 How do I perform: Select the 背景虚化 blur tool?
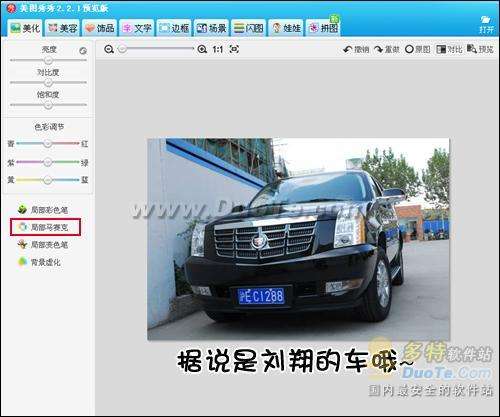tap(39, 262)
